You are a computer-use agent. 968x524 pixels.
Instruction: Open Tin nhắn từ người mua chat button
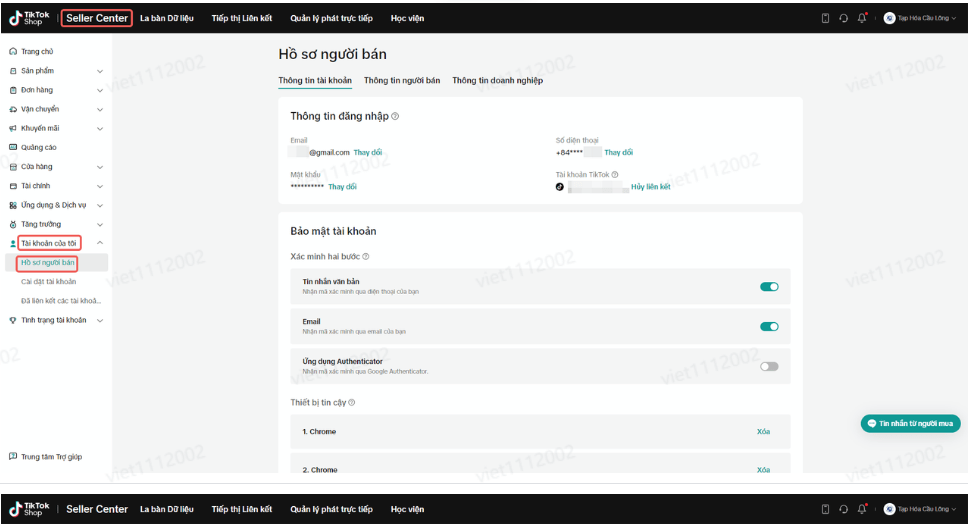click(x=910, y=424)
